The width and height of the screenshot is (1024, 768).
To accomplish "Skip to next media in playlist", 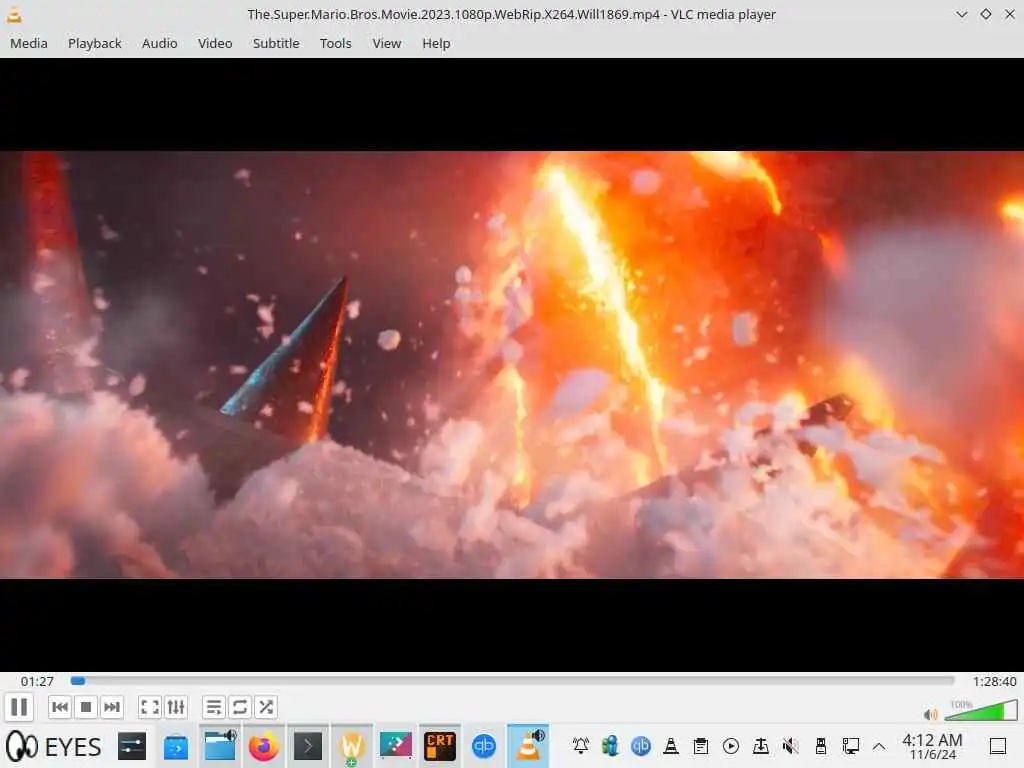I will (112, 707).
